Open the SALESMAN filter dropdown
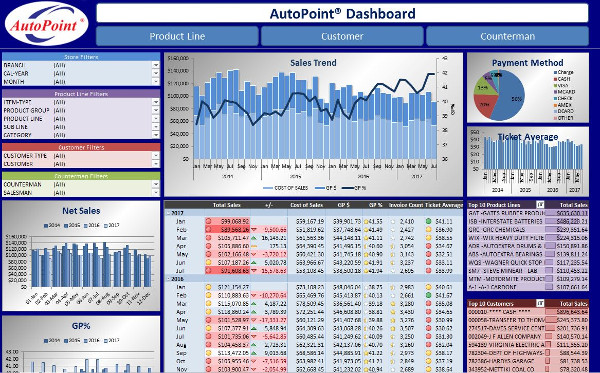Viewport: 600px width, 373px height. (155, 193)
